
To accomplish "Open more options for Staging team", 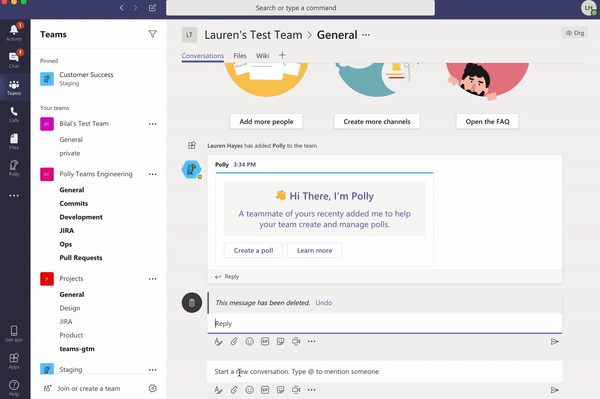I will (153, 370).
